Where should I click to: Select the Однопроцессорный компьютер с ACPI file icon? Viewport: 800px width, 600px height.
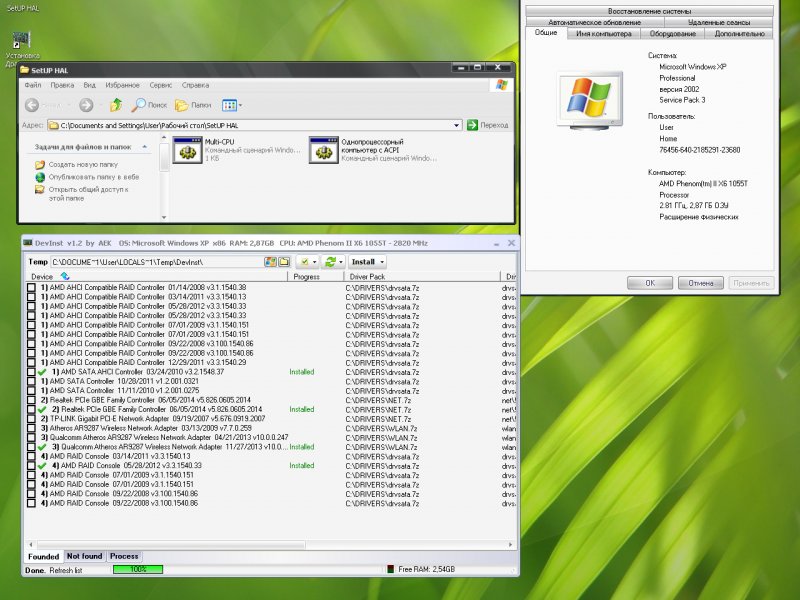coord(323,150)
